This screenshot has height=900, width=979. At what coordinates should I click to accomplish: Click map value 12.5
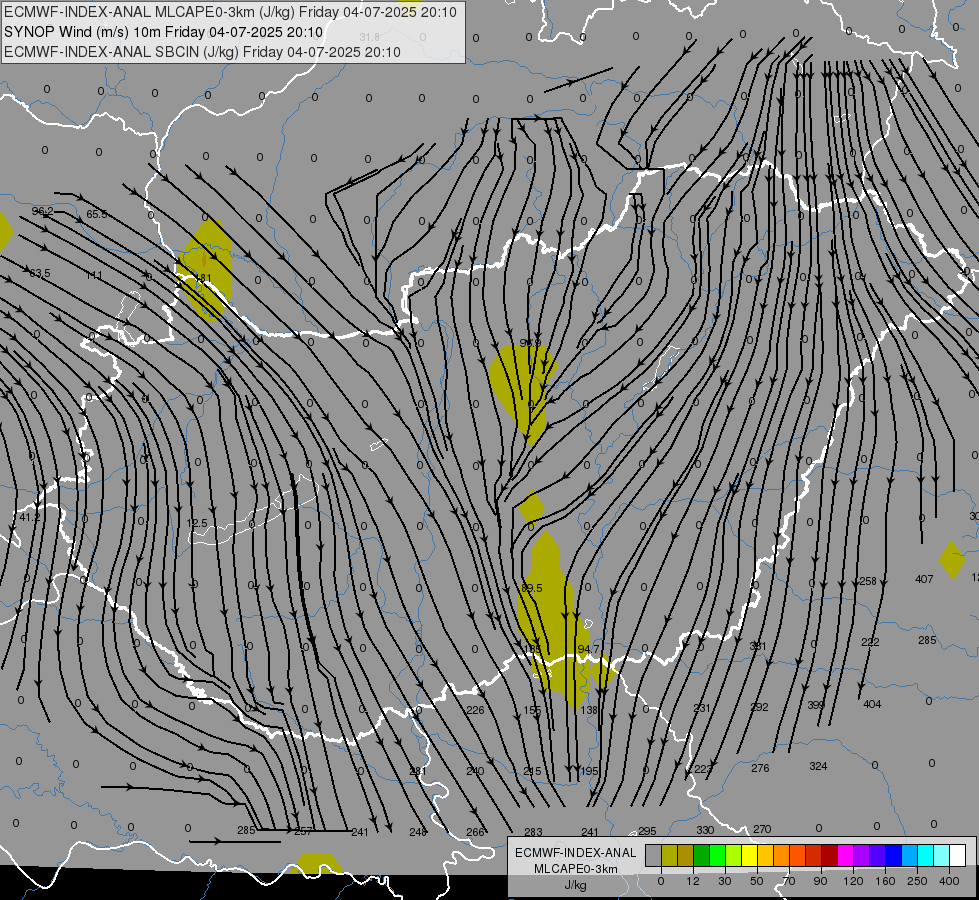[x=197, y=523]
